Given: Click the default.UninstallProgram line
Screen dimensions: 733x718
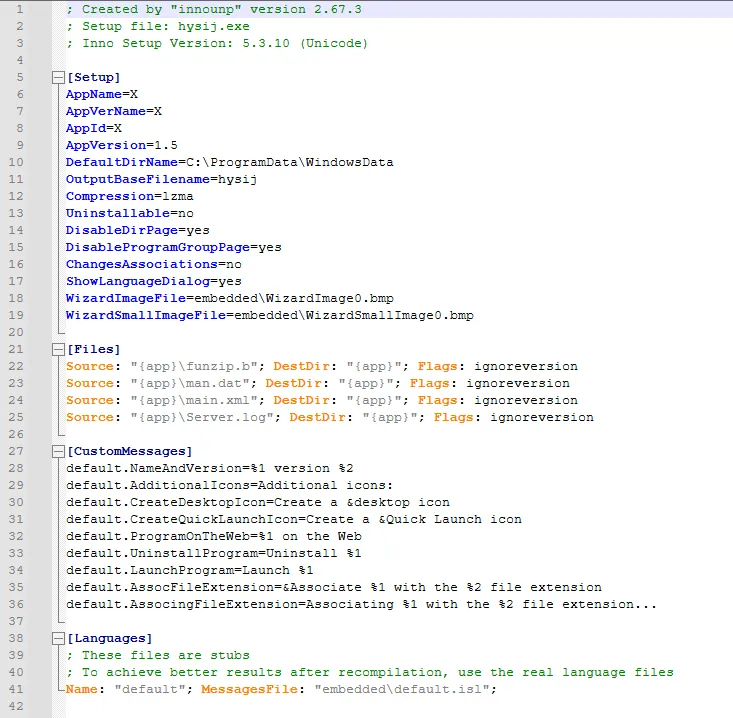Looking at the screenshot, I should click(214, 553).
